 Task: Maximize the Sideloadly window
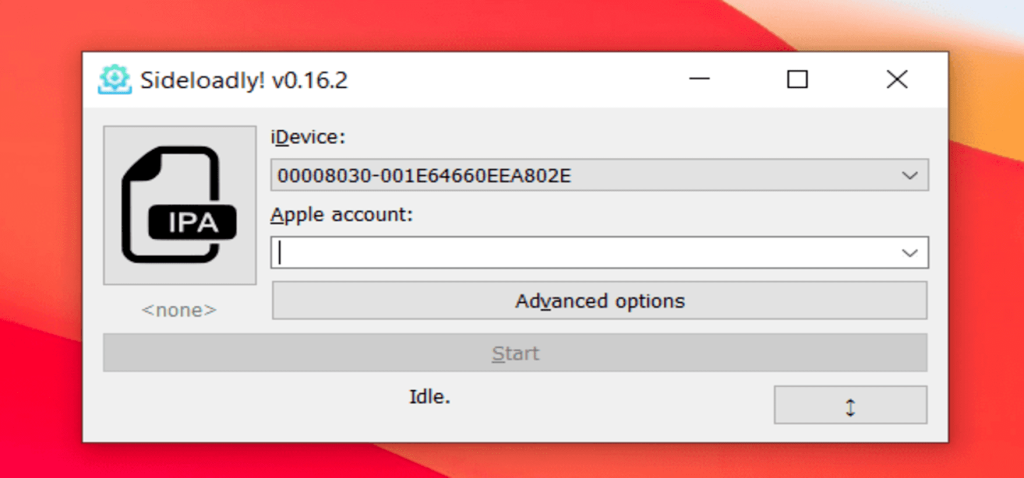click(x=797, y=80)
